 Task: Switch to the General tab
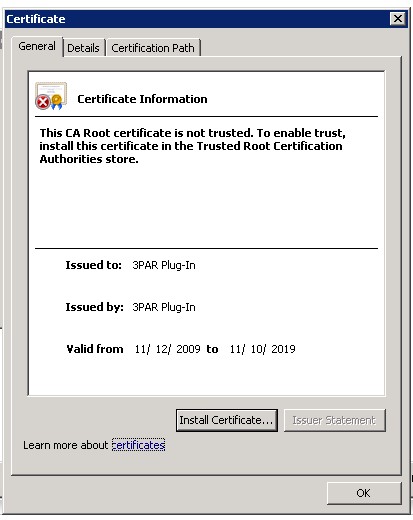click(x=37, y=46)
